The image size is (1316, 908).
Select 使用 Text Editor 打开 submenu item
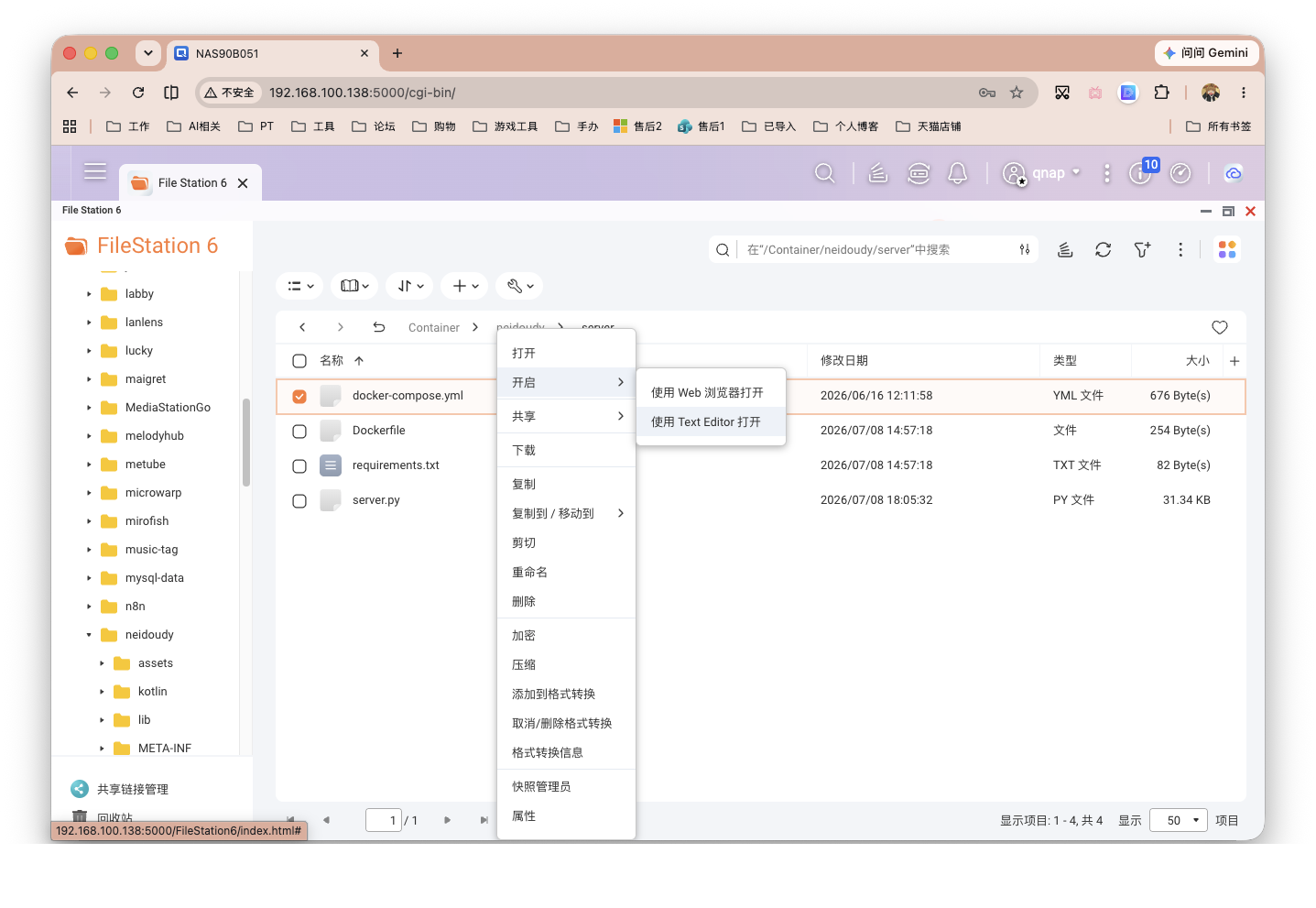pos(711,422)
